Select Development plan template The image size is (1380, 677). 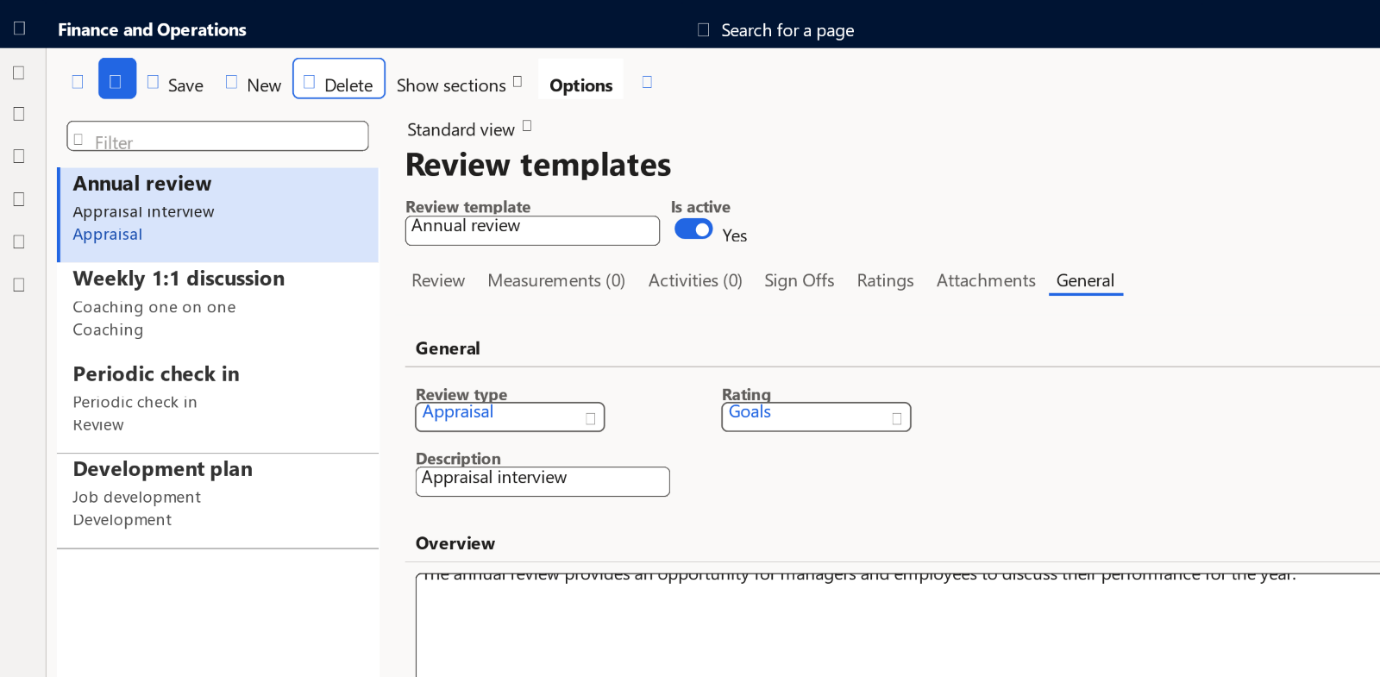(x=218, y=501)
